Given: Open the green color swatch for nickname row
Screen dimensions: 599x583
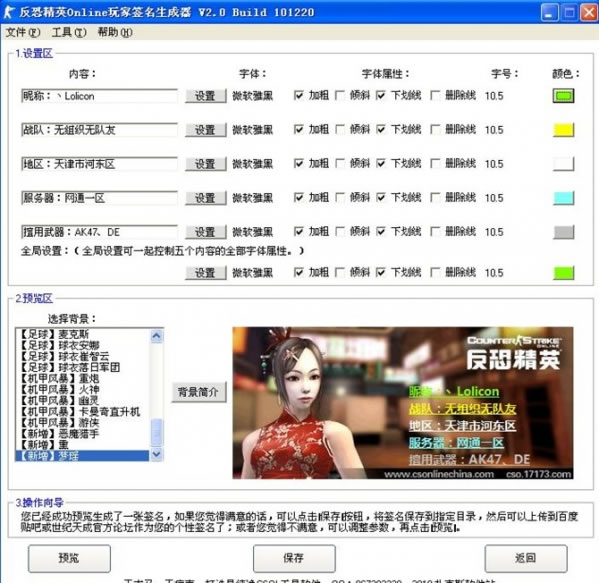Looking at the screenshot, I should pos(563,96).
